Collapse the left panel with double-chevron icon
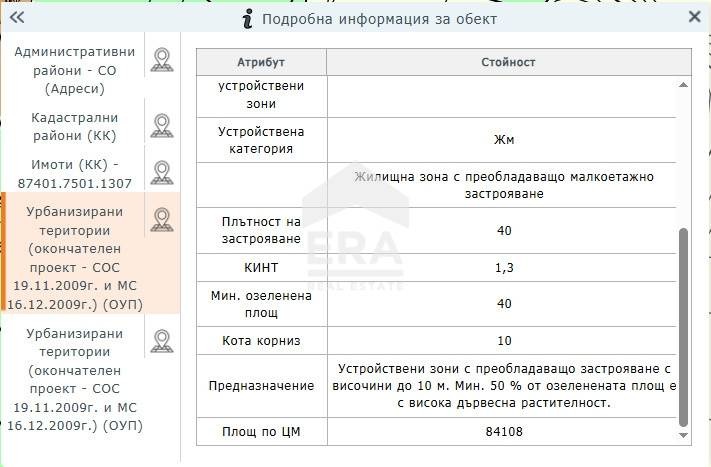The image size is (711, 467). coord(17,17)
